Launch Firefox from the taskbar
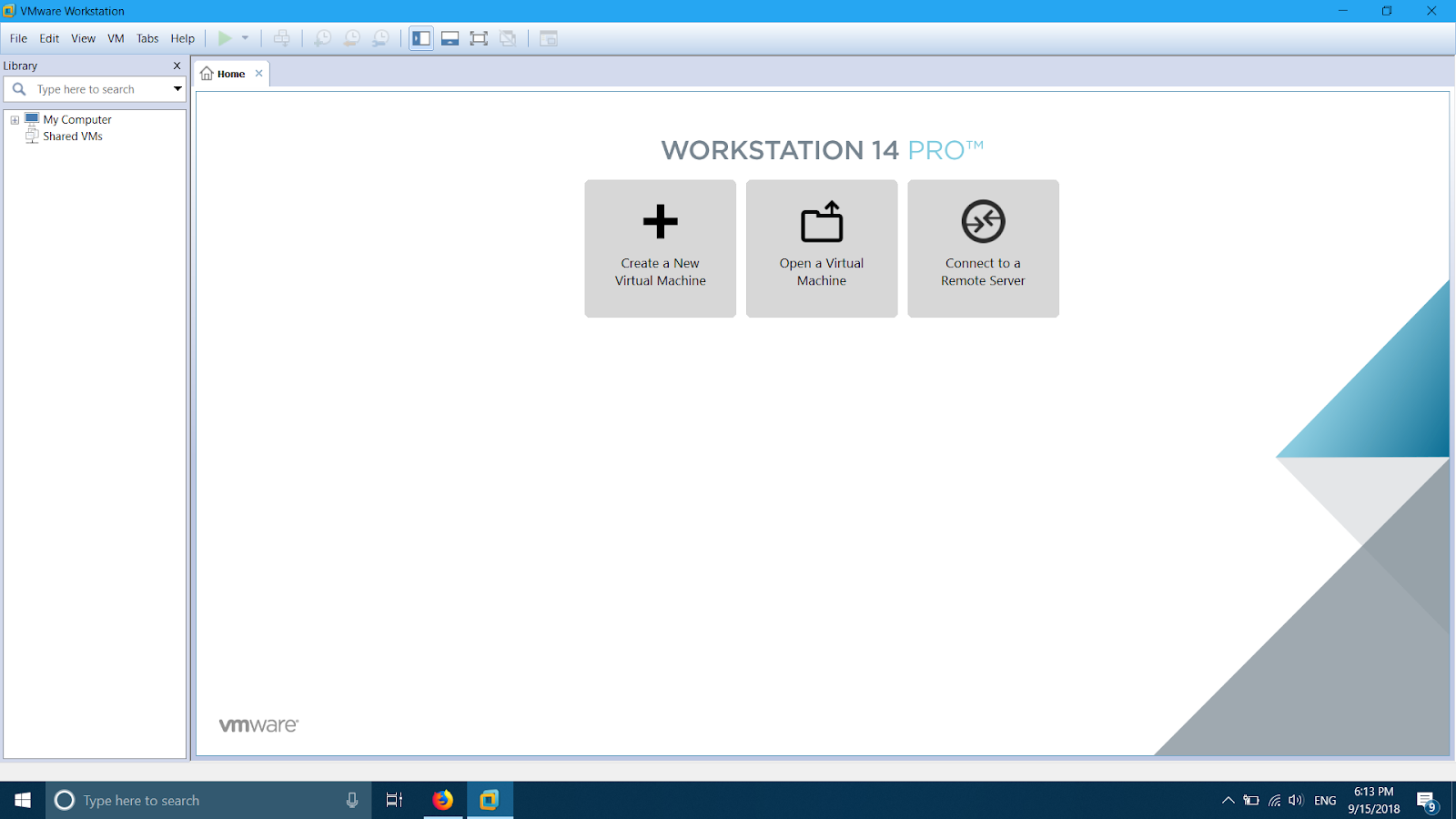 (442, 800)
